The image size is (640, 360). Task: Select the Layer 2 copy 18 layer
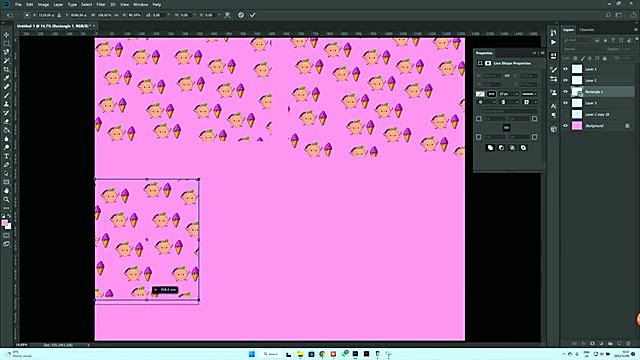(x=598, y=114)
